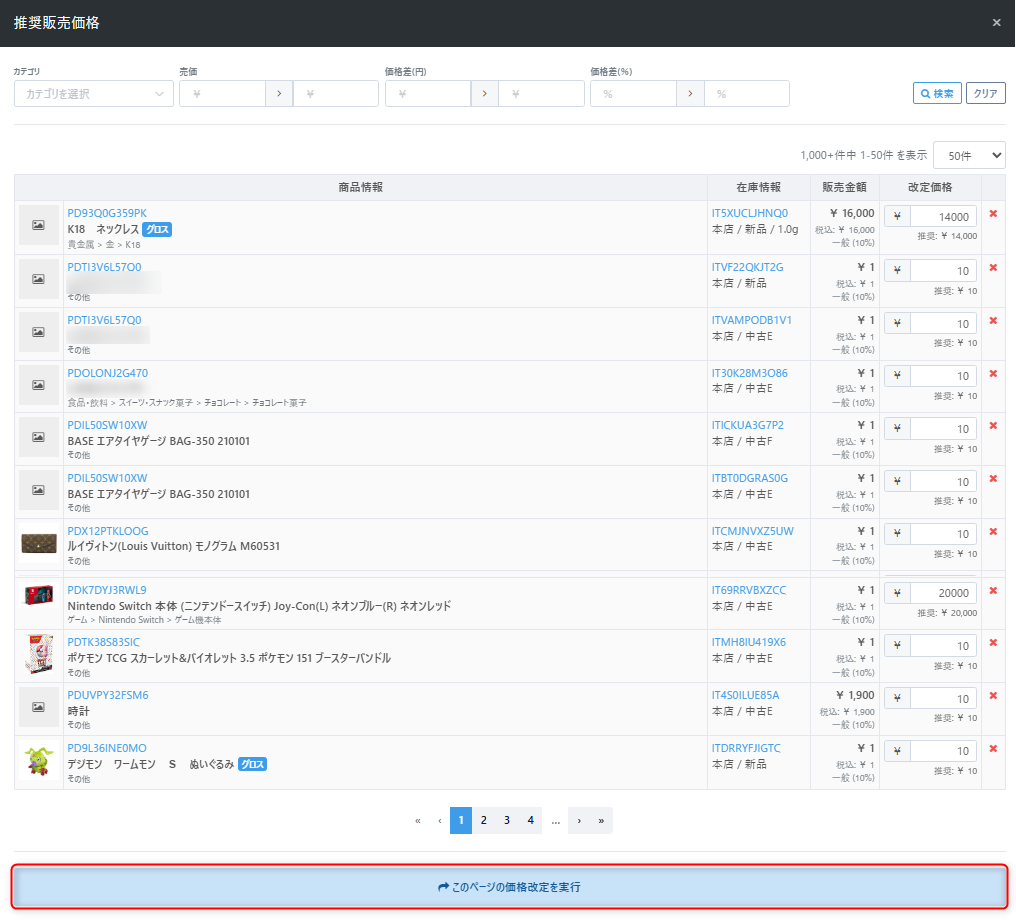
Task: Click the Pokemon 151 booster bundle thumbnail
Action: click(x=39, y=656)
